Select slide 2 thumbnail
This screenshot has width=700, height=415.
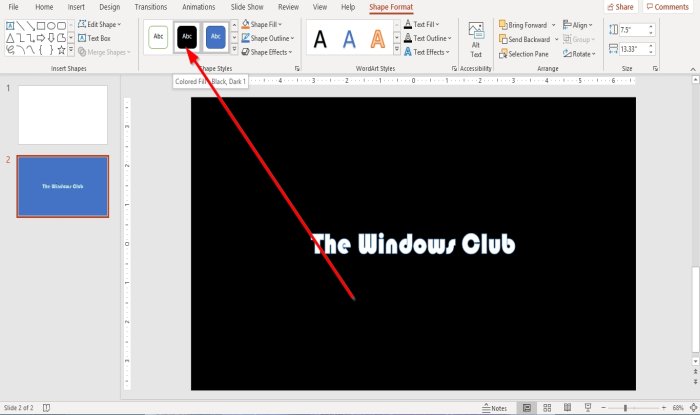(x=63, y=187)
